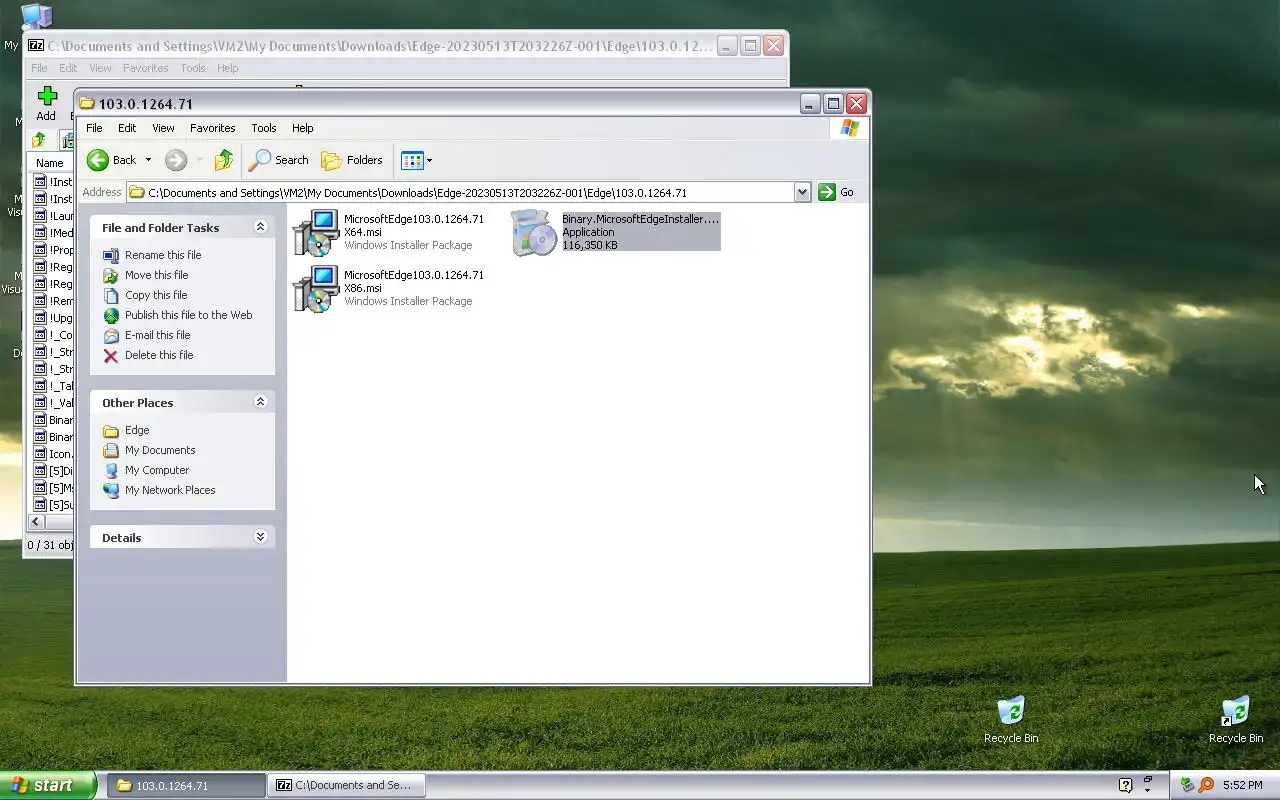Collapse the File and Folder Tasks panel
The width and height of the screenshot is (1280, 800).
click(x=260, y=227)
